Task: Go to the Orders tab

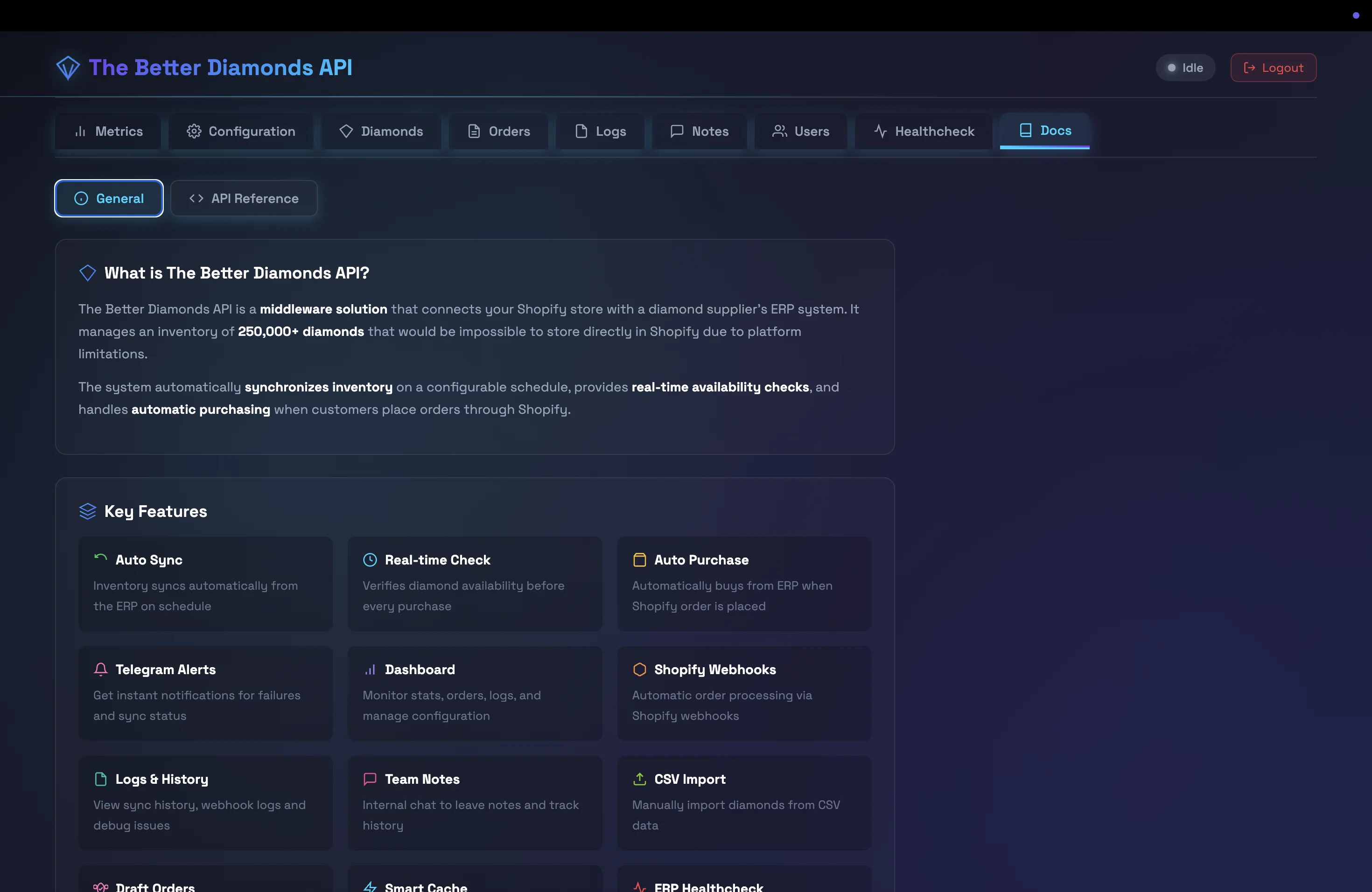Action: click(x=499, y=132)
